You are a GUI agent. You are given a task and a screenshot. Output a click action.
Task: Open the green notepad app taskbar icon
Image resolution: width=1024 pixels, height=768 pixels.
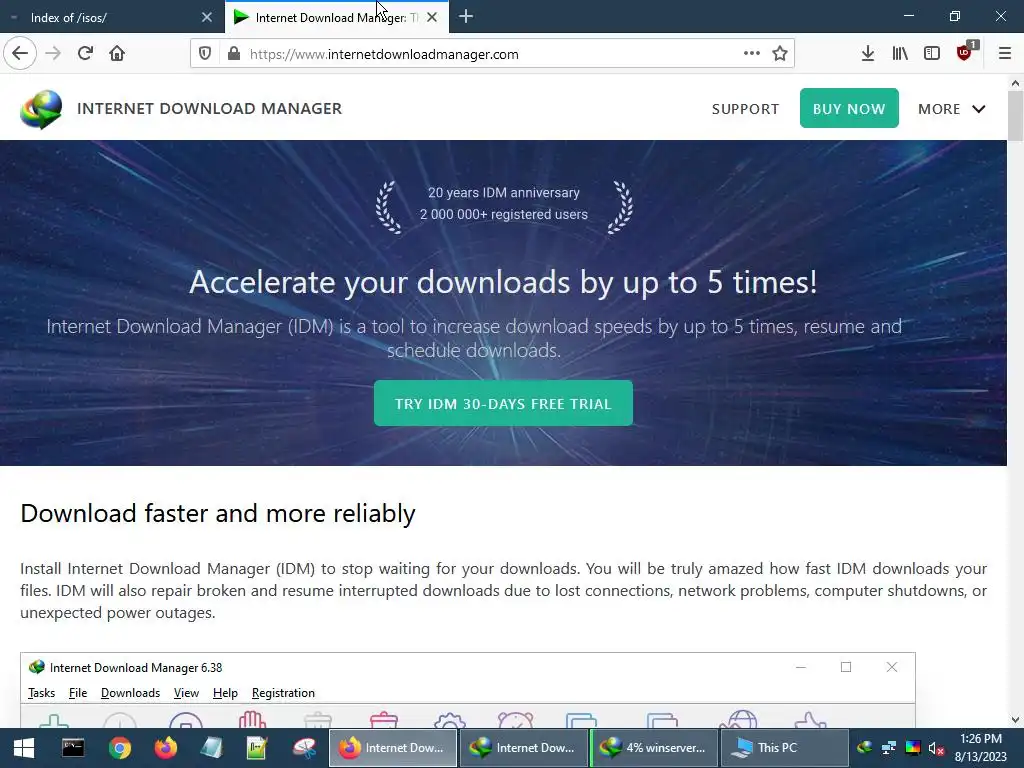pos(257,748)
